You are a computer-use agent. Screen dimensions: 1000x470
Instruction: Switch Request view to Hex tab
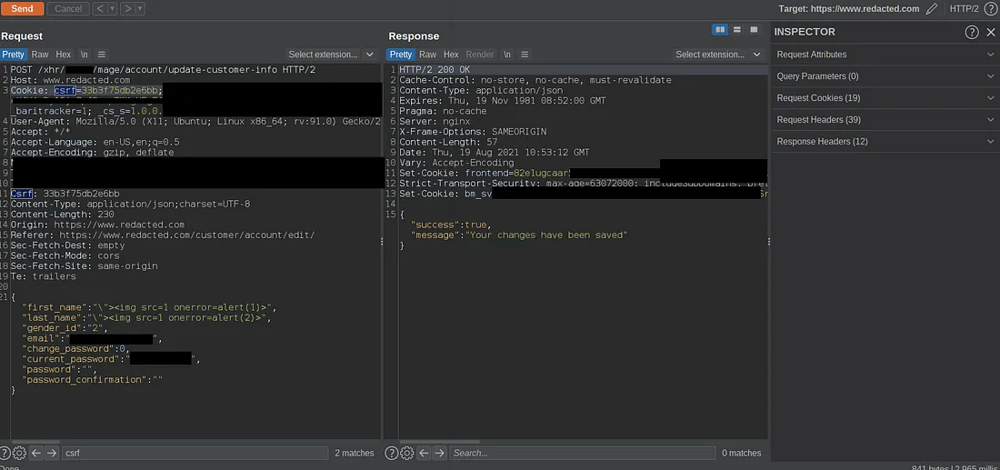(63, 54)
